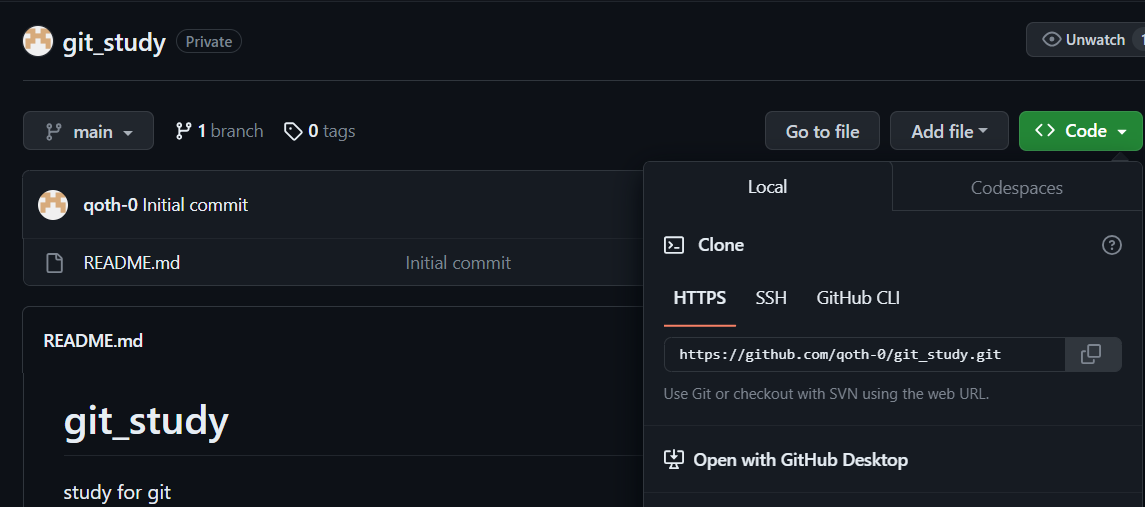View the 1 branch link
The width and height of the screenshot is (1145, 507).
219,131
